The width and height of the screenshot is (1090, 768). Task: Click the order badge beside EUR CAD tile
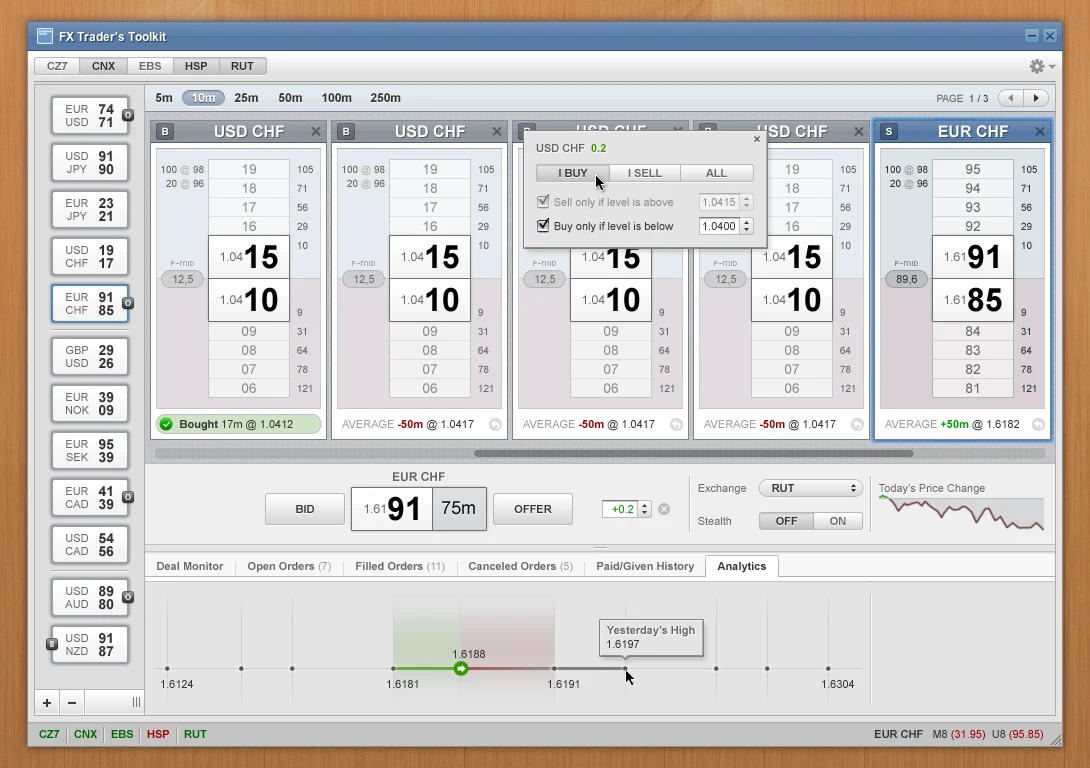click(x=128, y=497)
